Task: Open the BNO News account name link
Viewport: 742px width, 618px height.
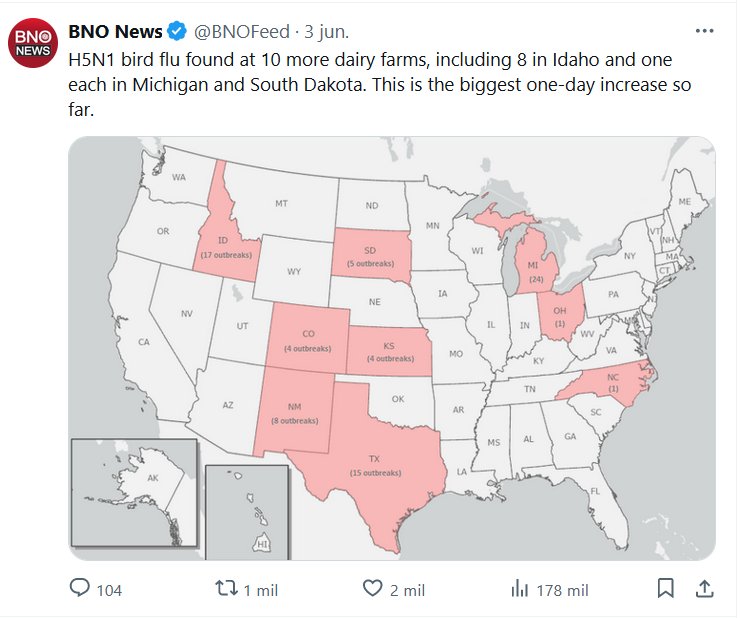Action: (115, 32)
